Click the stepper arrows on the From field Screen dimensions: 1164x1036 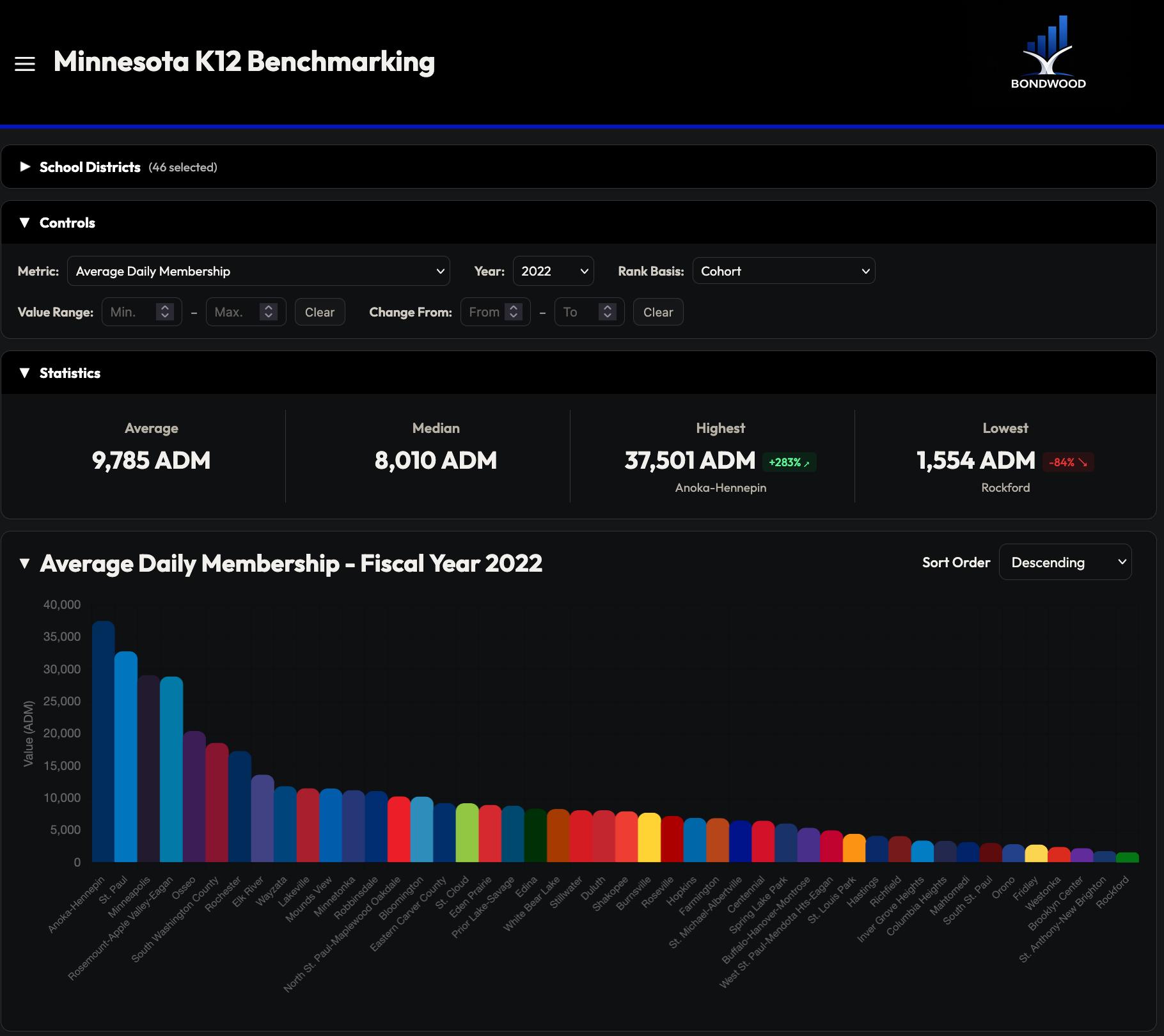tap(512, 311)
